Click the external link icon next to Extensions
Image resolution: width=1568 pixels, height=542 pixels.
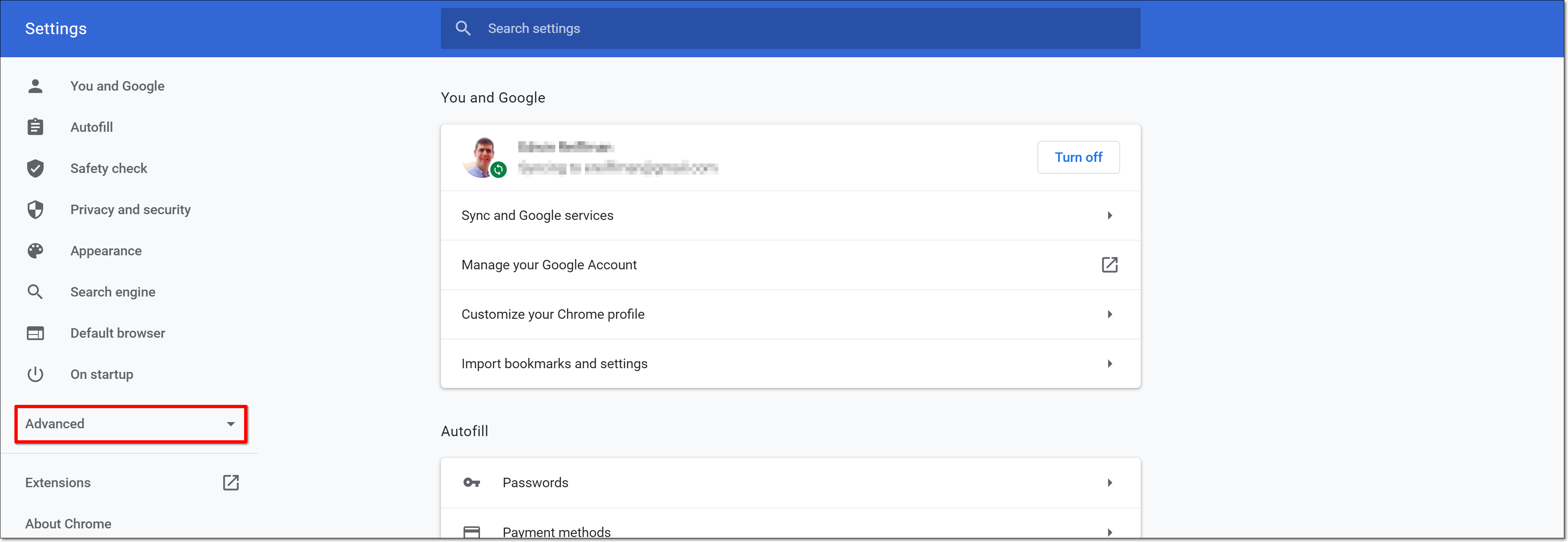coord(231,482)
